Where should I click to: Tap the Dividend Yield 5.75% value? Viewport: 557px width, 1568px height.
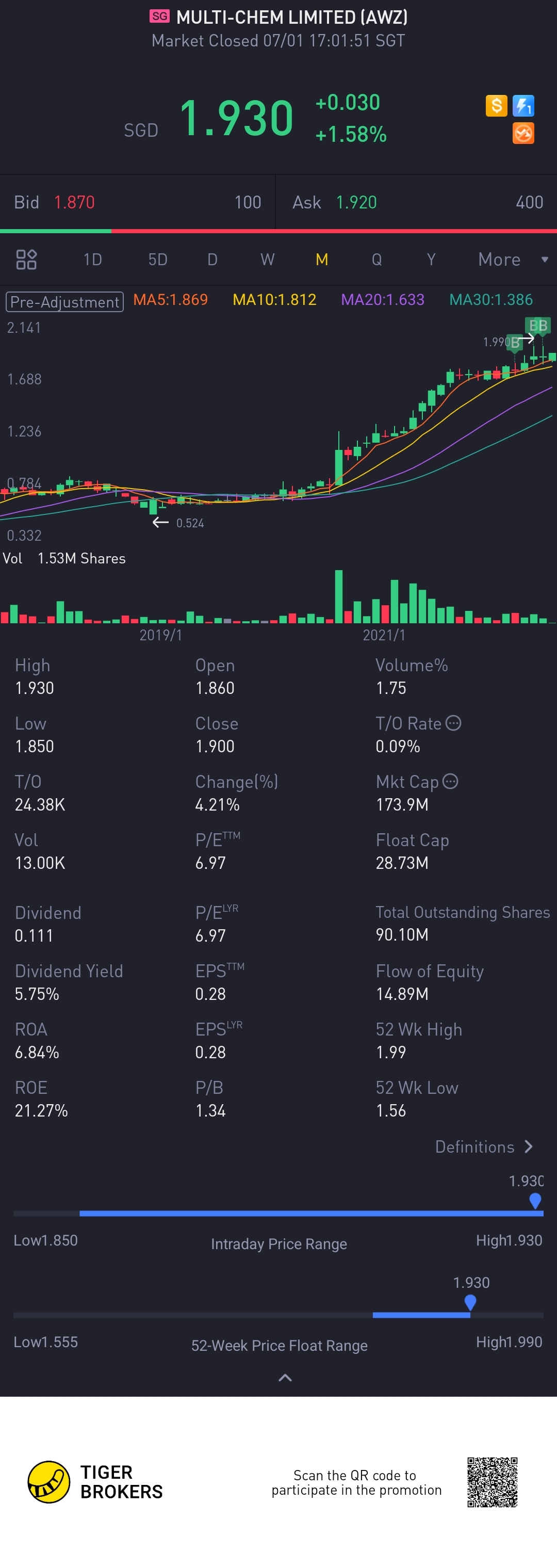pos(37,994)
